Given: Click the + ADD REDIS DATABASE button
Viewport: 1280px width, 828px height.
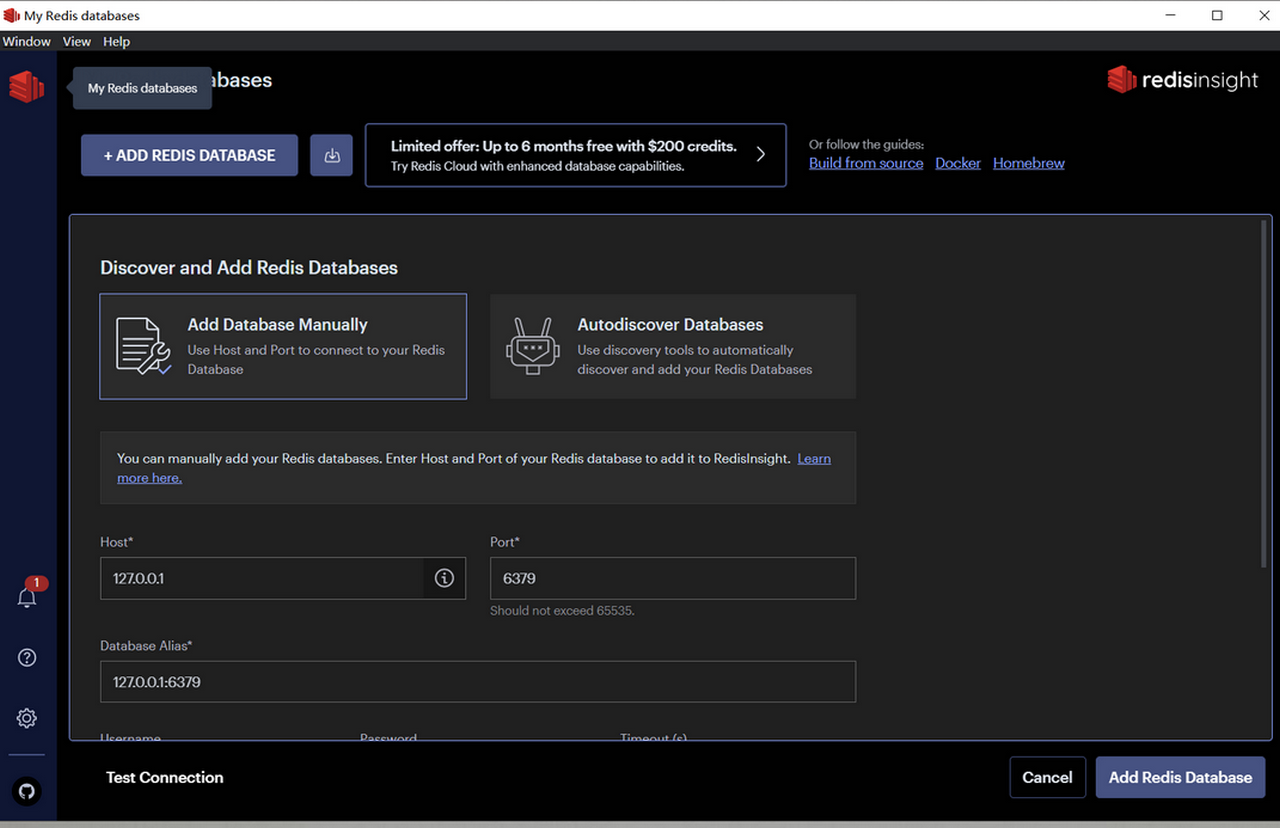Looking at the screenshot, I should 189,155.
